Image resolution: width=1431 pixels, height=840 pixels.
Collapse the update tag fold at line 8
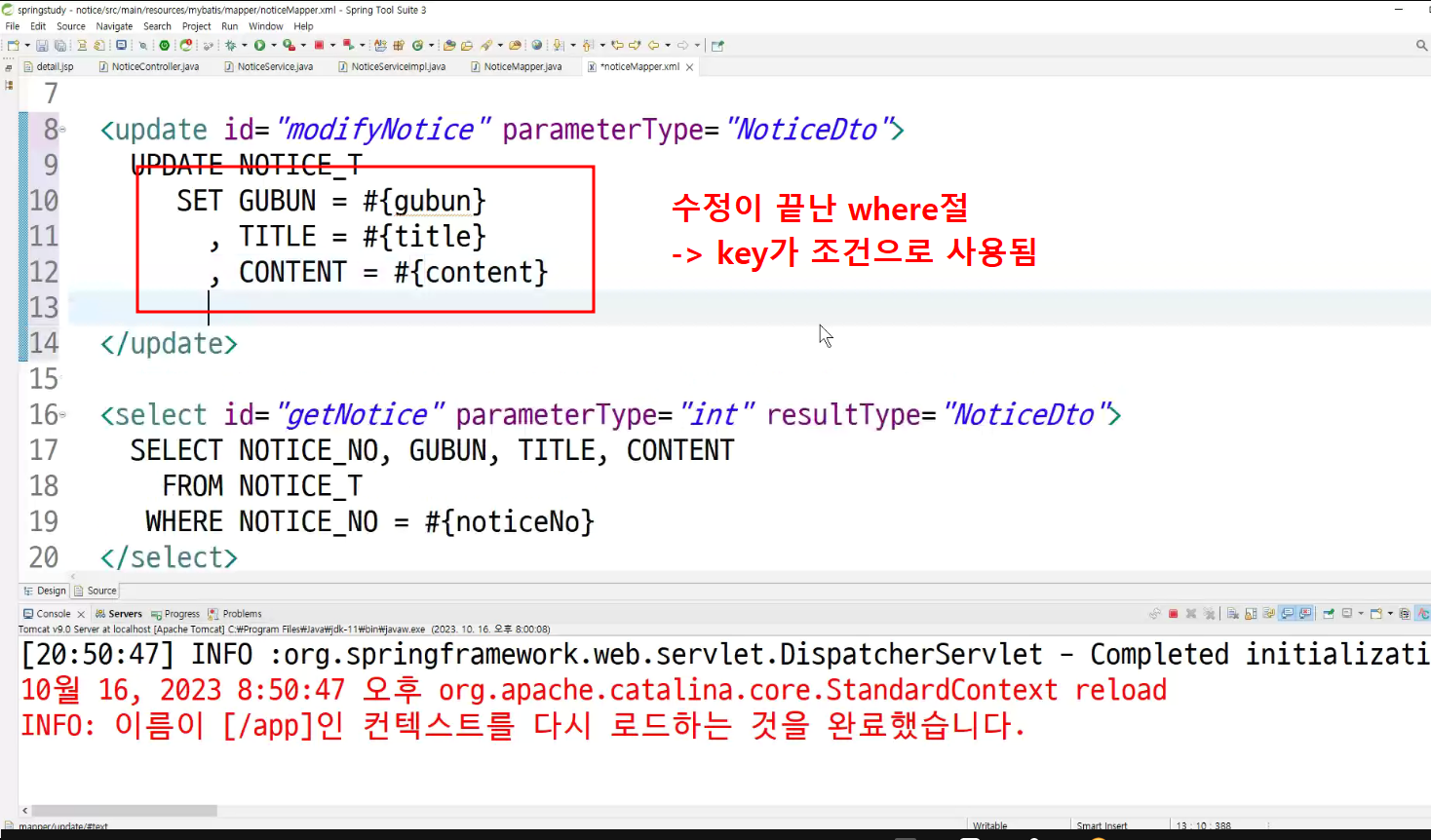click(x=62, y=129)
